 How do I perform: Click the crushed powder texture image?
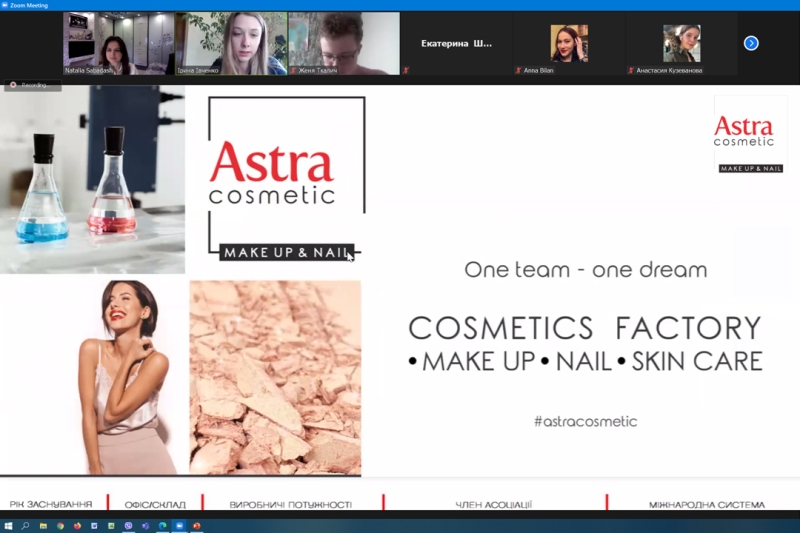pyautogui.click(x=276, y=378)
